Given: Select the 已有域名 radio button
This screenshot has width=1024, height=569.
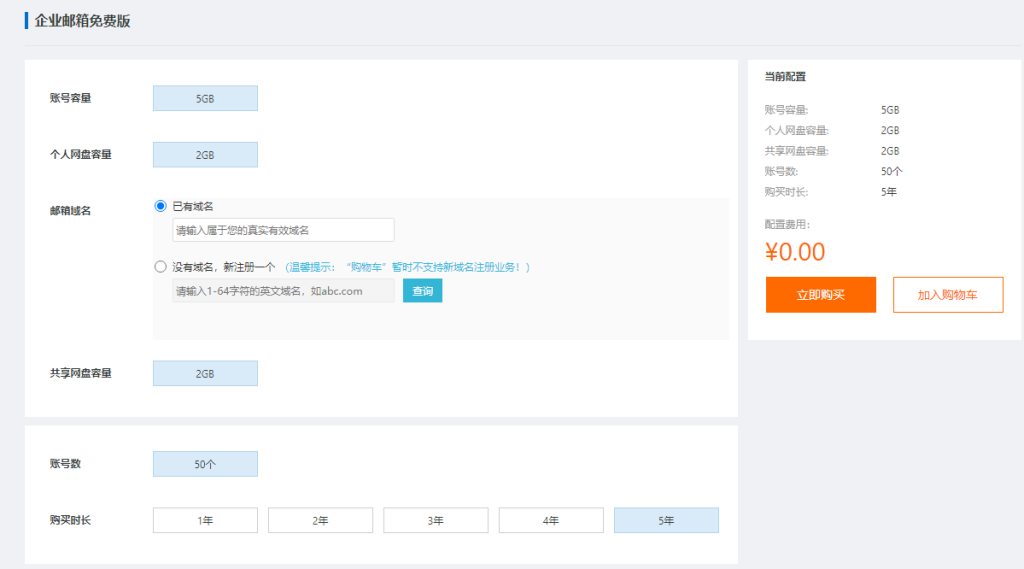Looking at the screenshot, I should pyautogui.click(x=160, y=206).
